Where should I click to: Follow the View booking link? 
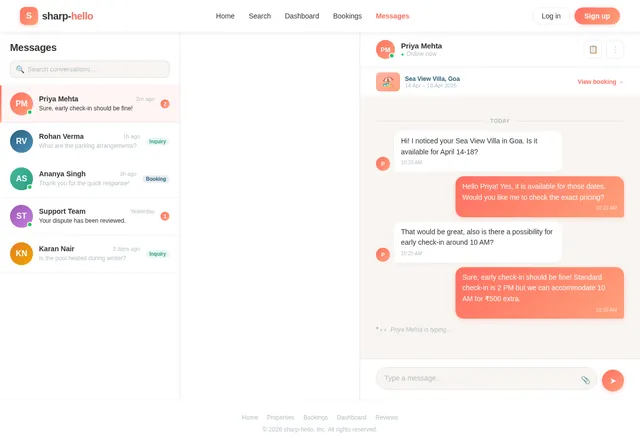[x=599, y=82]
